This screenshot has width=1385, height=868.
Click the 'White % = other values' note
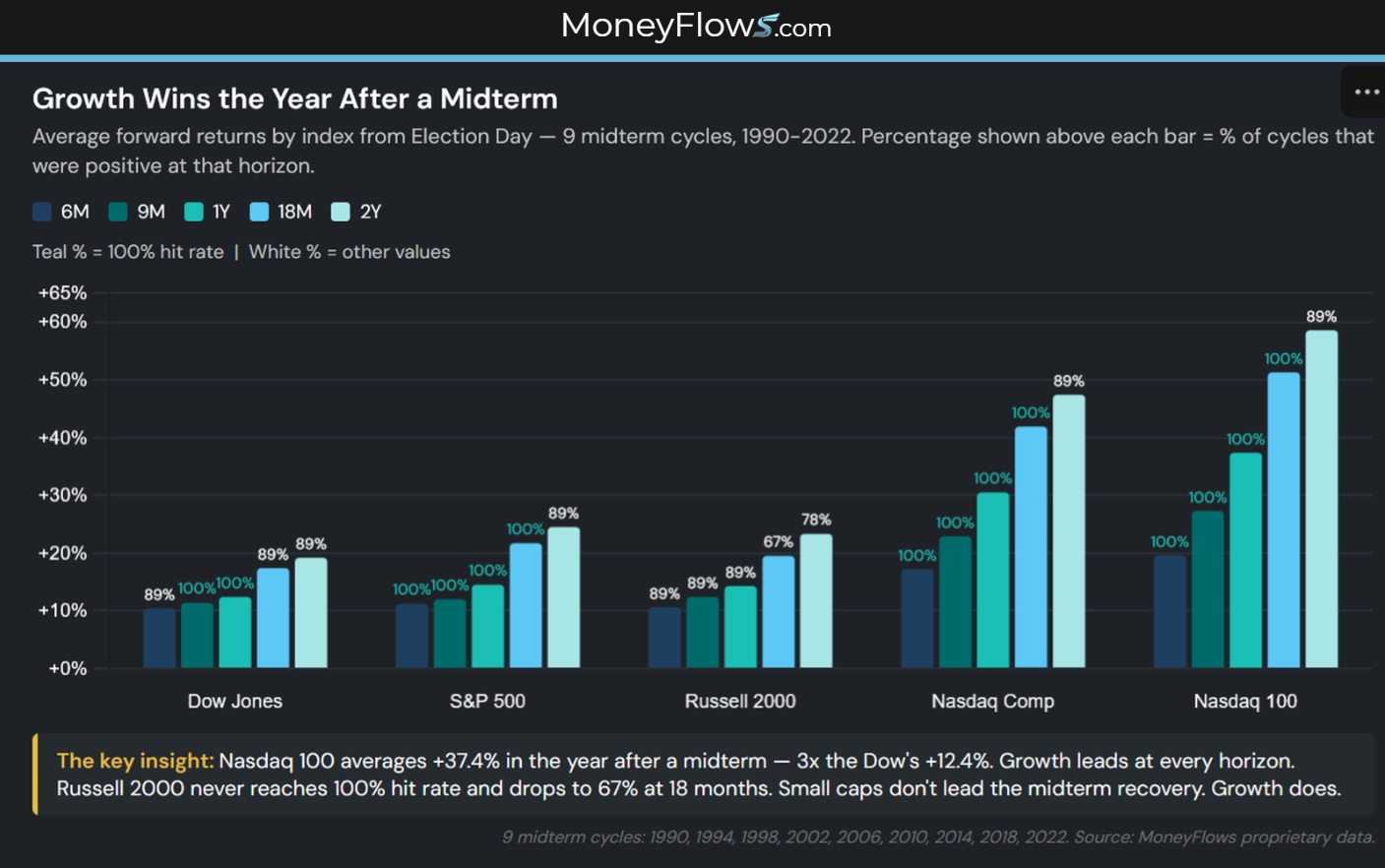(349, 252)
